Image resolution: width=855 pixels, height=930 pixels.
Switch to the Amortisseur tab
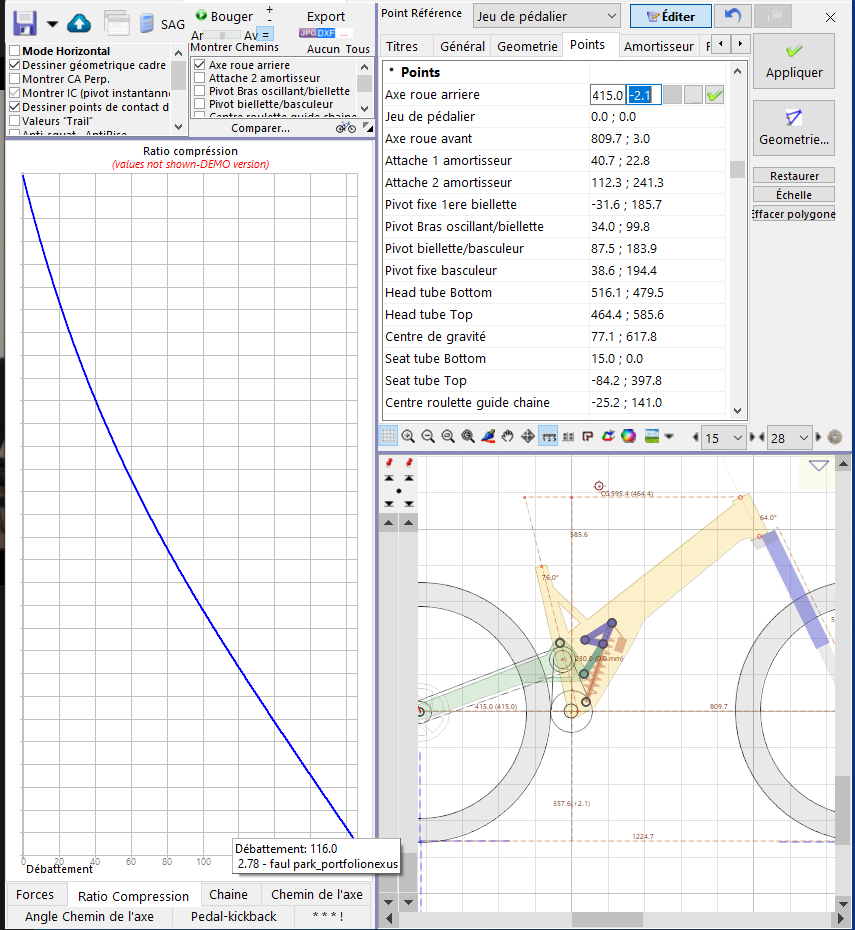click(x=657, y=46)
